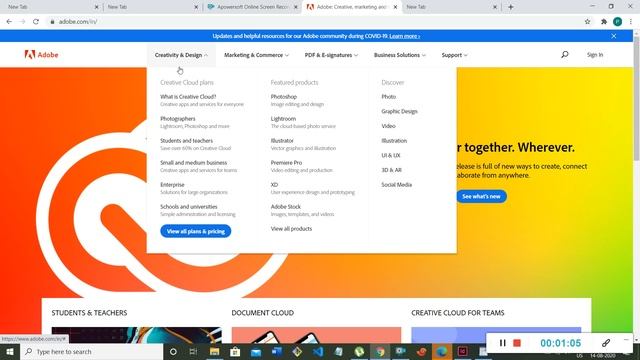Viewport: 640px width, 360px height.
Task: Open the Windows Start menu
Action: click(10, 351)
